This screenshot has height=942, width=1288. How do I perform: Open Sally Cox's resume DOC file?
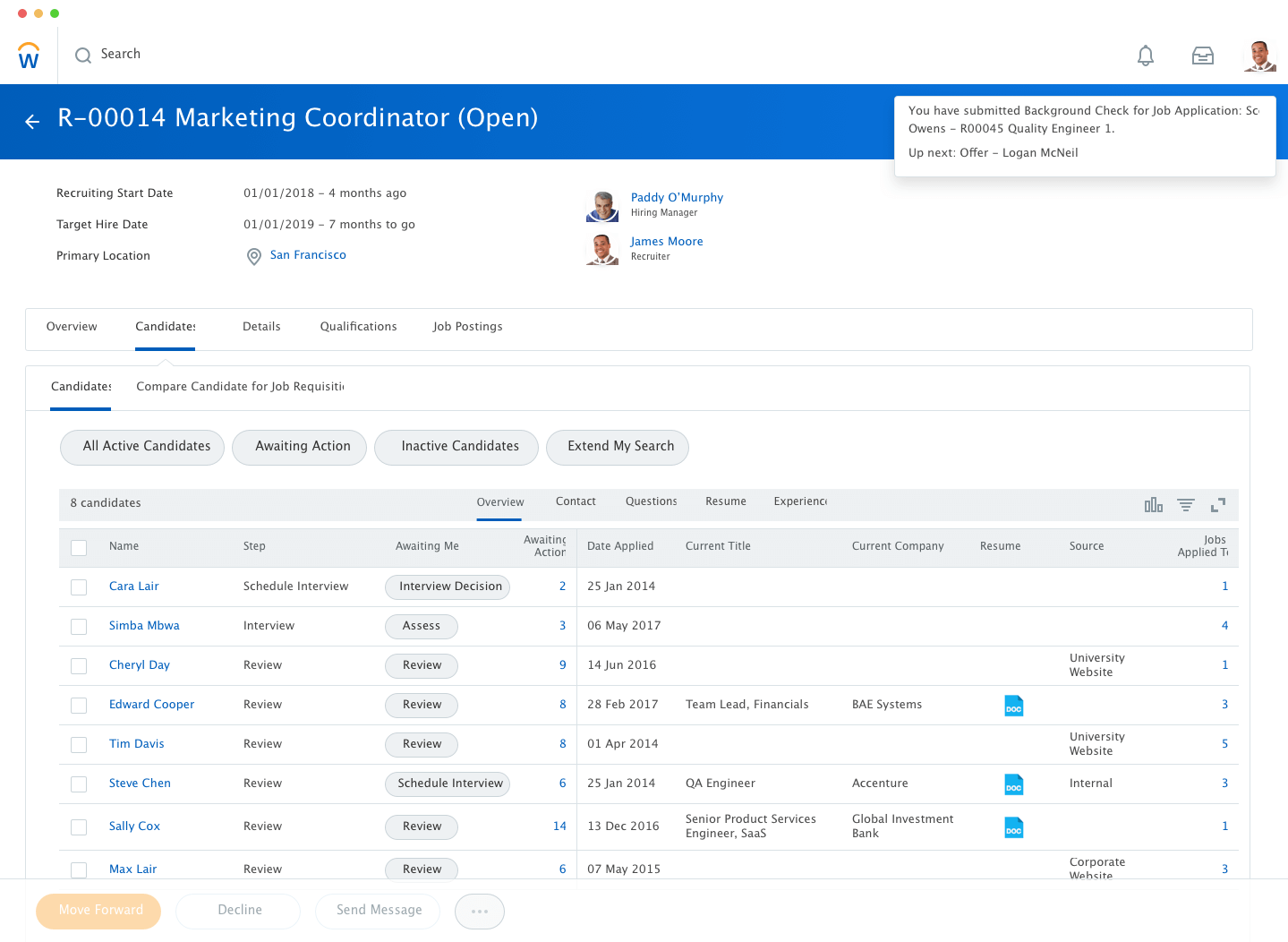1014,827
